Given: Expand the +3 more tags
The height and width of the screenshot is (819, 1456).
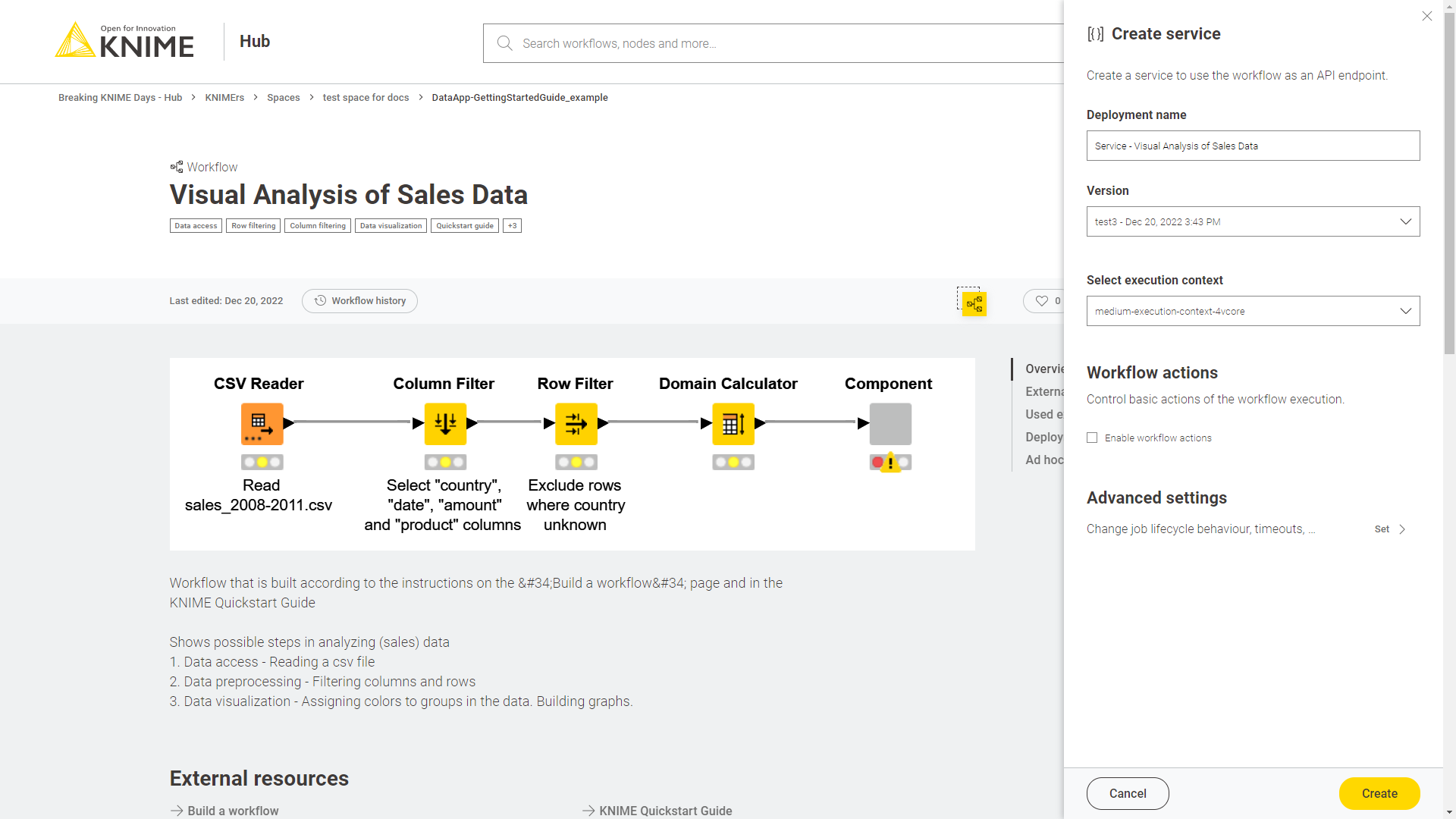Looking at the screenshot, I should click(512, 225).
